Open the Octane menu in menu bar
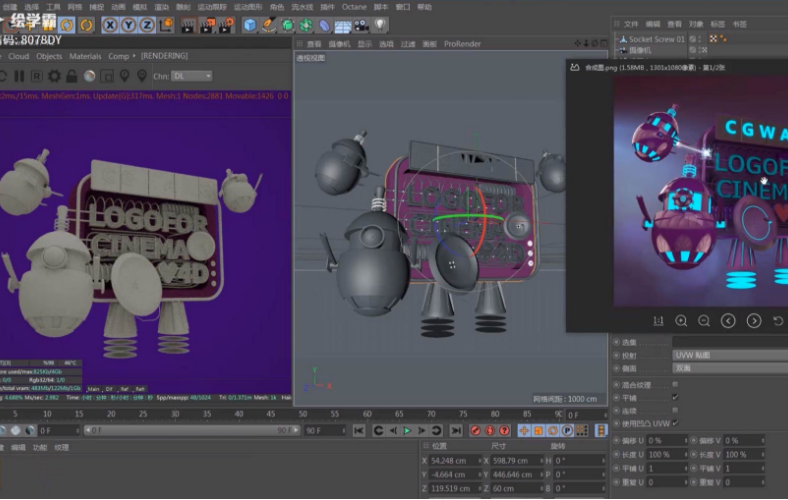Screen dimensions: 788x500 354,6
